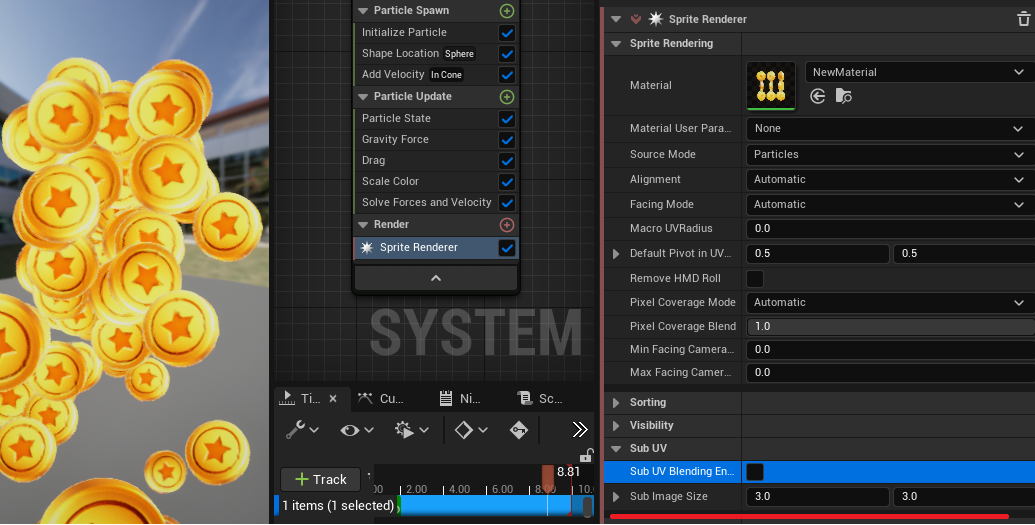This screenshot has height=525, width=1035.
Task: Open the timeline wrench settings menu
Action: point(302,430)
